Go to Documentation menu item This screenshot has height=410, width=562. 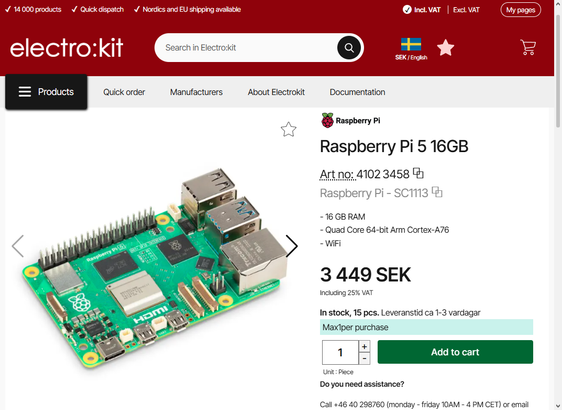(x=357, y=92)
